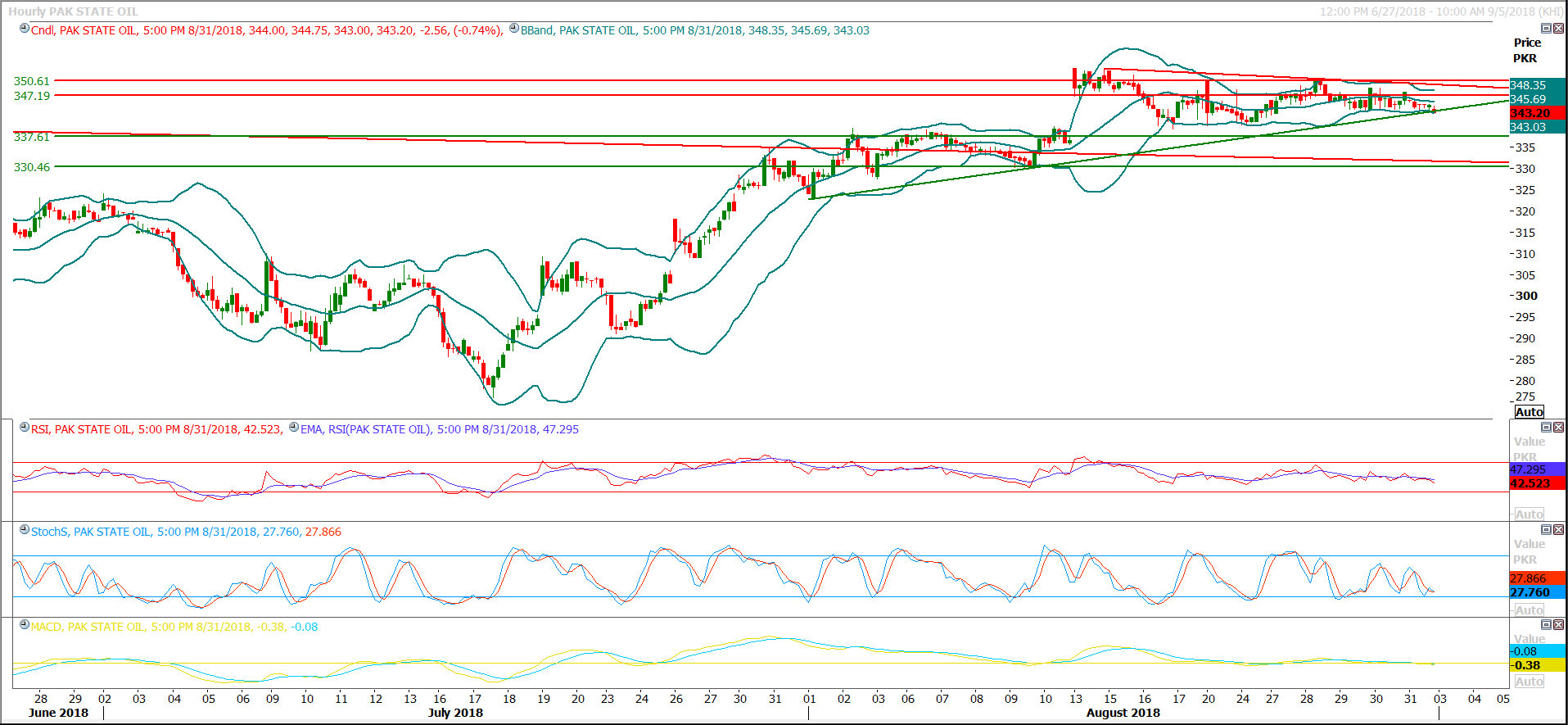Click the 350.61 resistance level label

32,81
